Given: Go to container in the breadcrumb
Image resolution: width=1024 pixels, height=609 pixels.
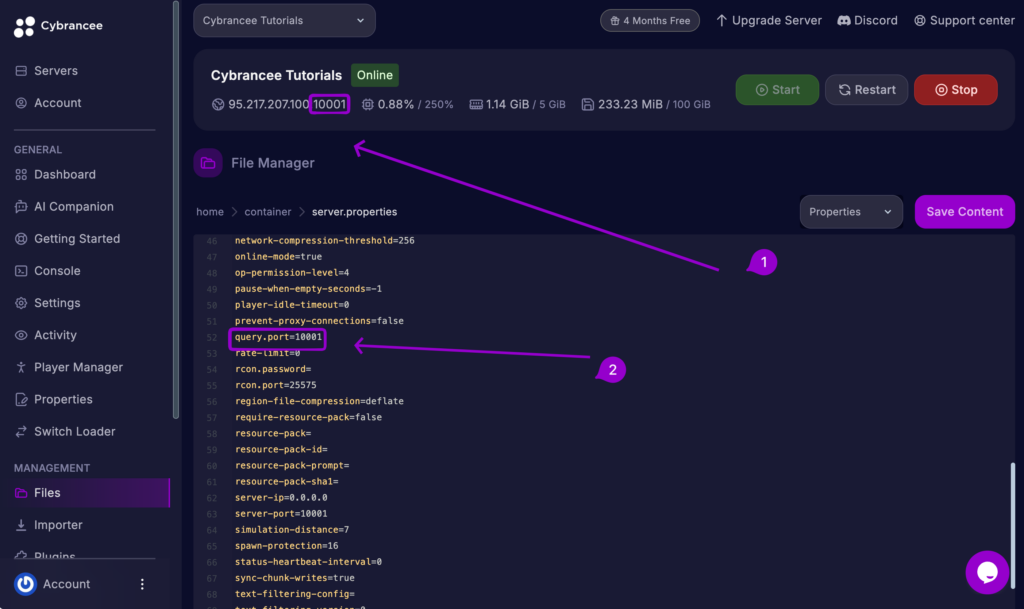Looking at the screenshot, I should (x=268, y=212).
